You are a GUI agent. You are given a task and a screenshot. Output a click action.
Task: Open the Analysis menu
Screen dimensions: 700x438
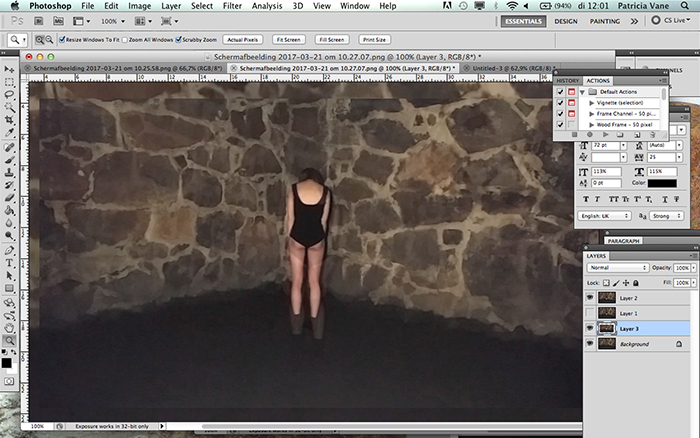267,6
